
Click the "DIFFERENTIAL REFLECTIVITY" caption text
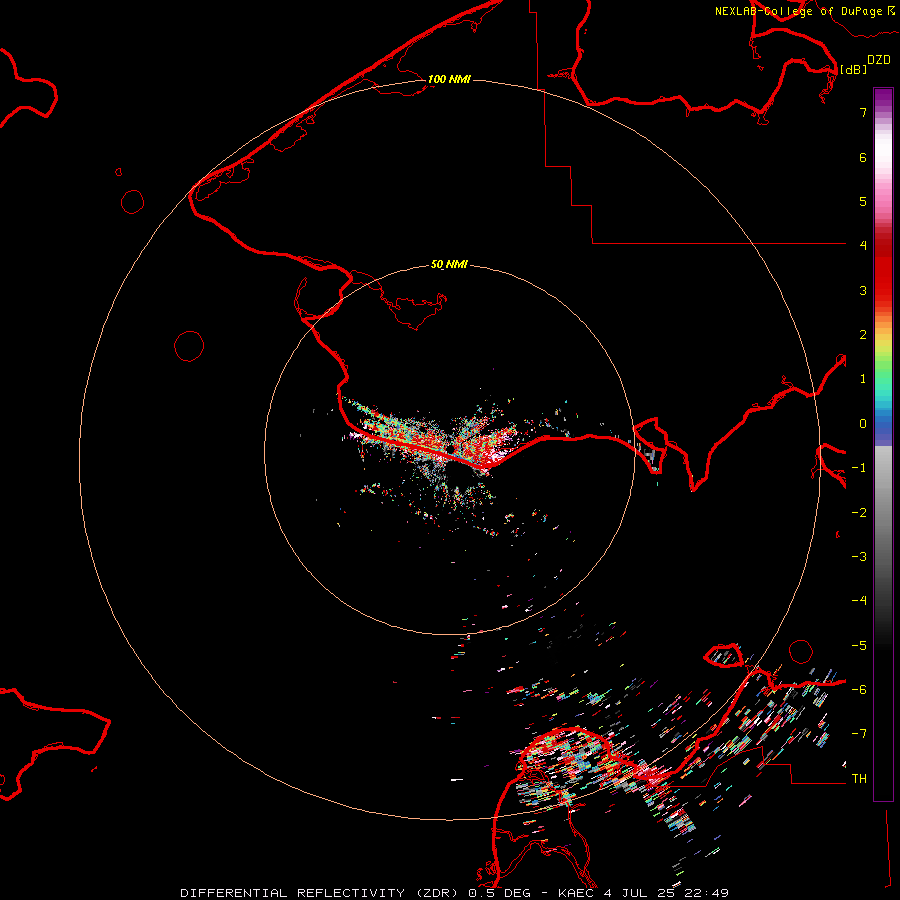pyautogui.click(x=293, y=893)
